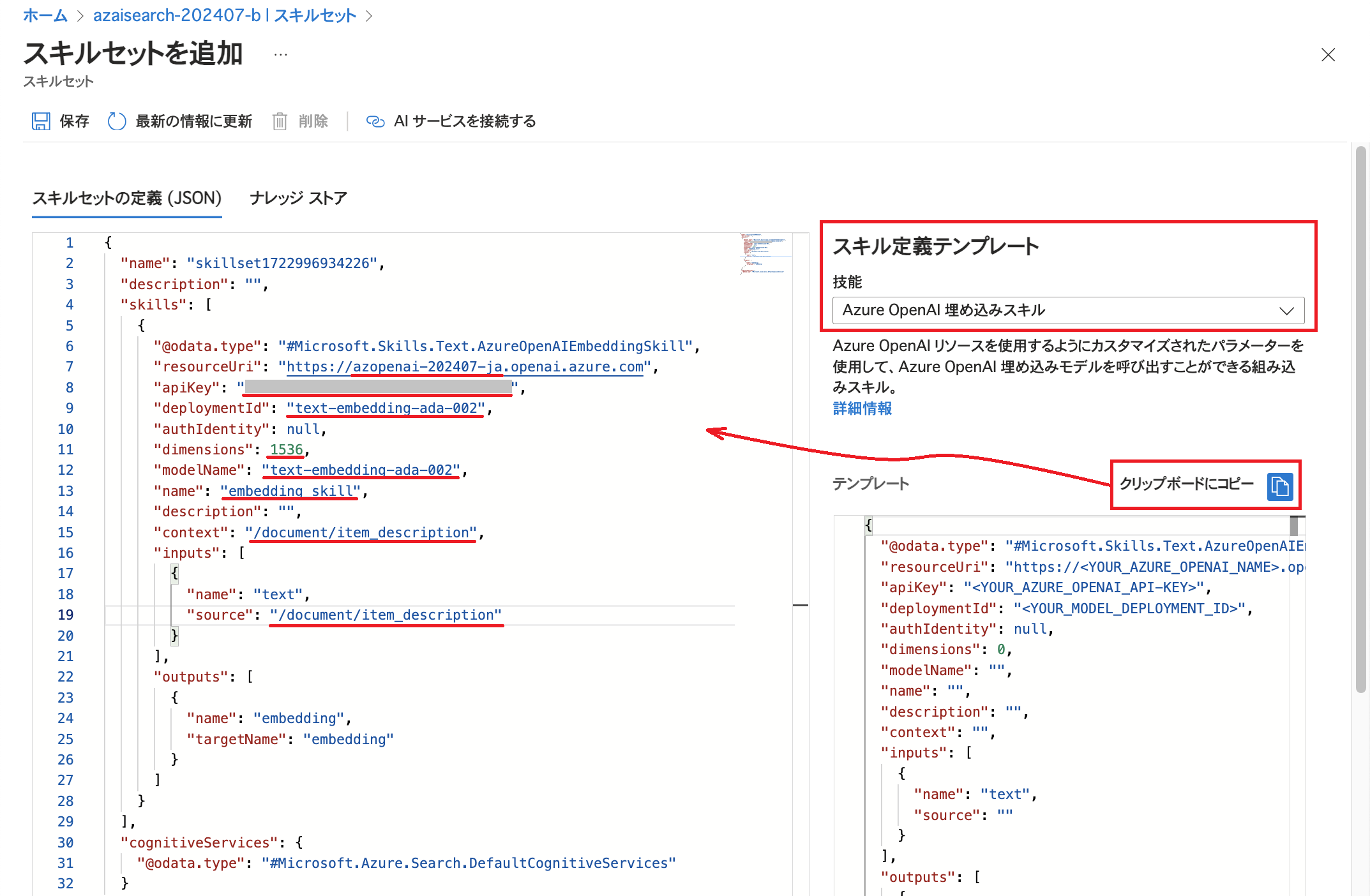The image size is (1370, 896).
Task: Click template <YOUR_MODEL_DEPLOYMENT_ID> placeholder
Action: pos(1130,609)
